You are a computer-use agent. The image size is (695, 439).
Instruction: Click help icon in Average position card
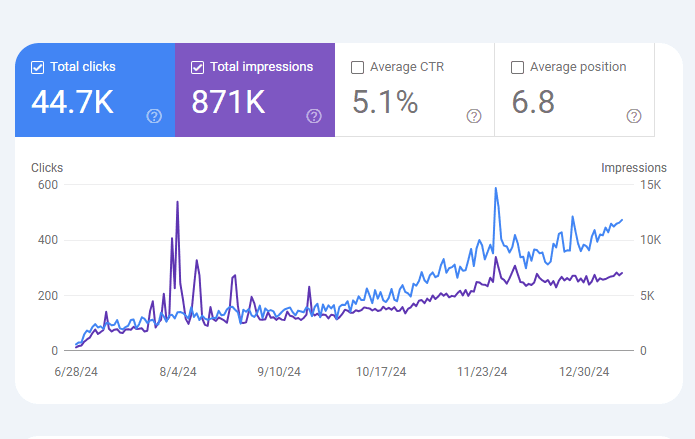click(634, 116)
